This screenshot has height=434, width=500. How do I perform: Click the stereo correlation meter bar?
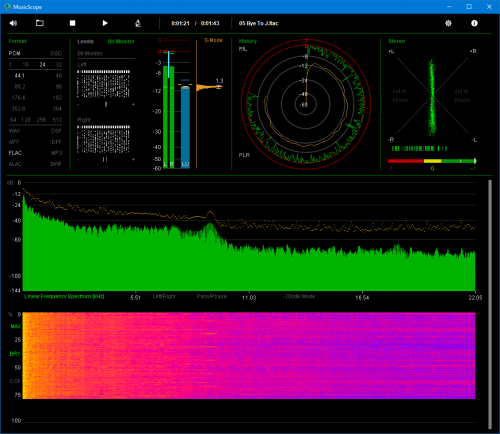pos(432,161)
